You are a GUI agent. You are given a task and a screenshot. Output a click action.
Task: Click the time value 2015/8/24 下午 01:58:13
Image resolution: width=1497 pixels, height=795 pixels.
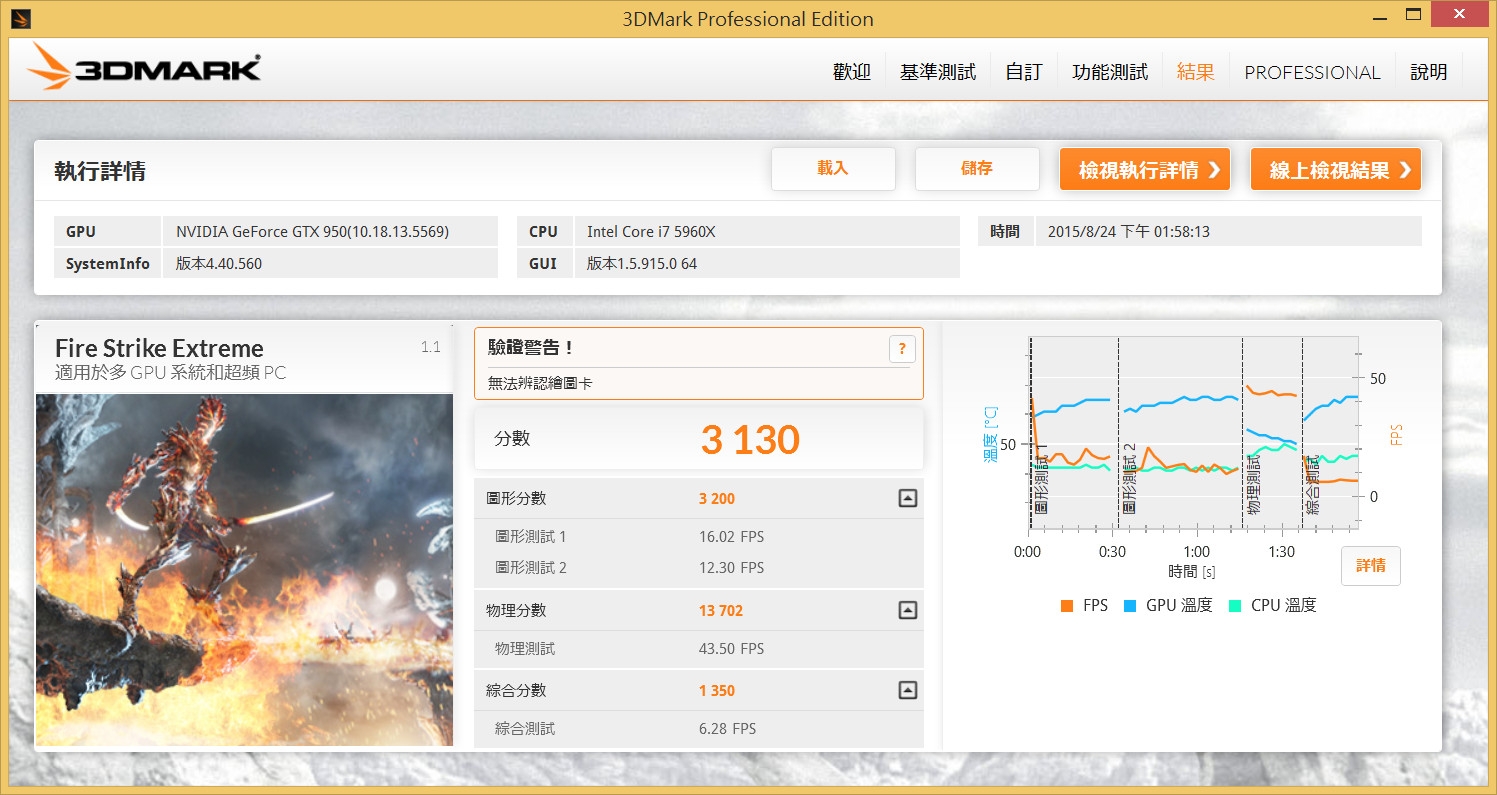(x=1229, y=231)
